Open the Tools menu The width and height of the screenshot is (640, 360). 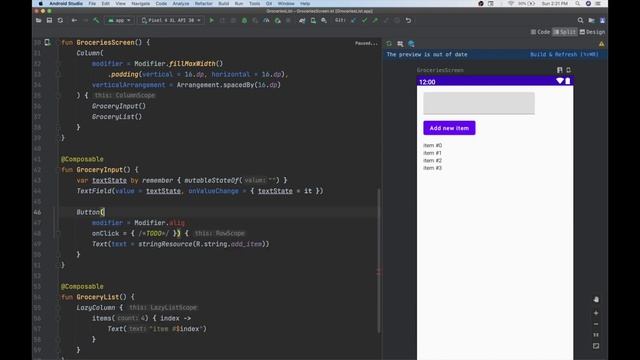point(255,4)
